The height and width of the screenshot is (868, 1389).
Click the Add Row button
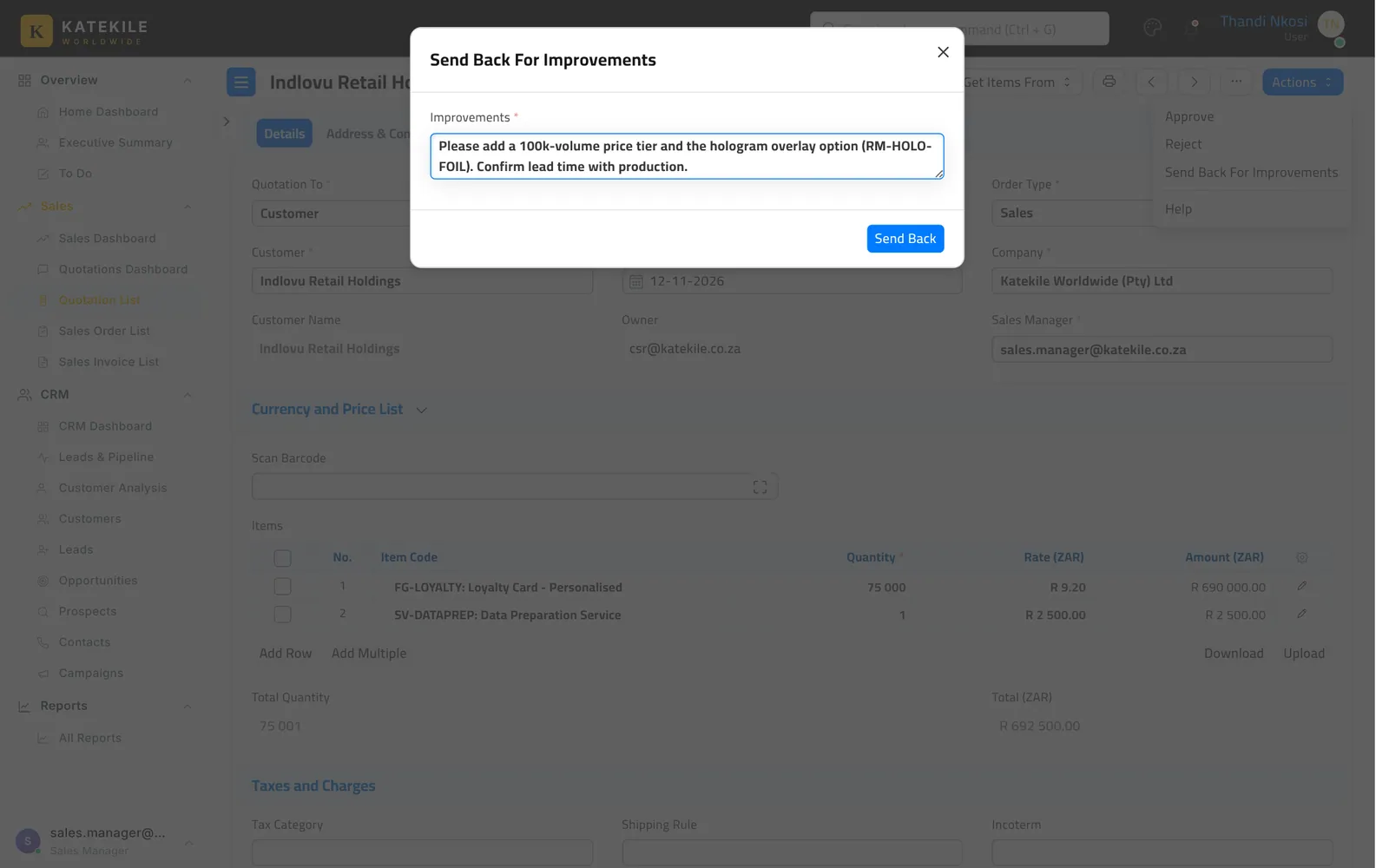point(285,654)
